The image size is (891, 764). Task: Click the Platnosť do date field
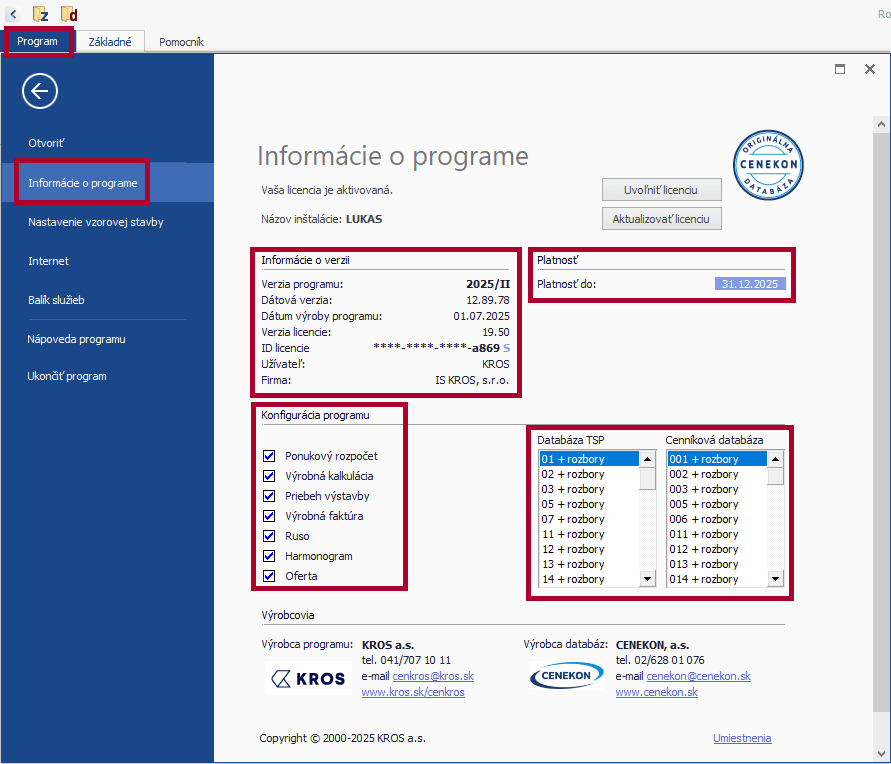coord(751,284)
